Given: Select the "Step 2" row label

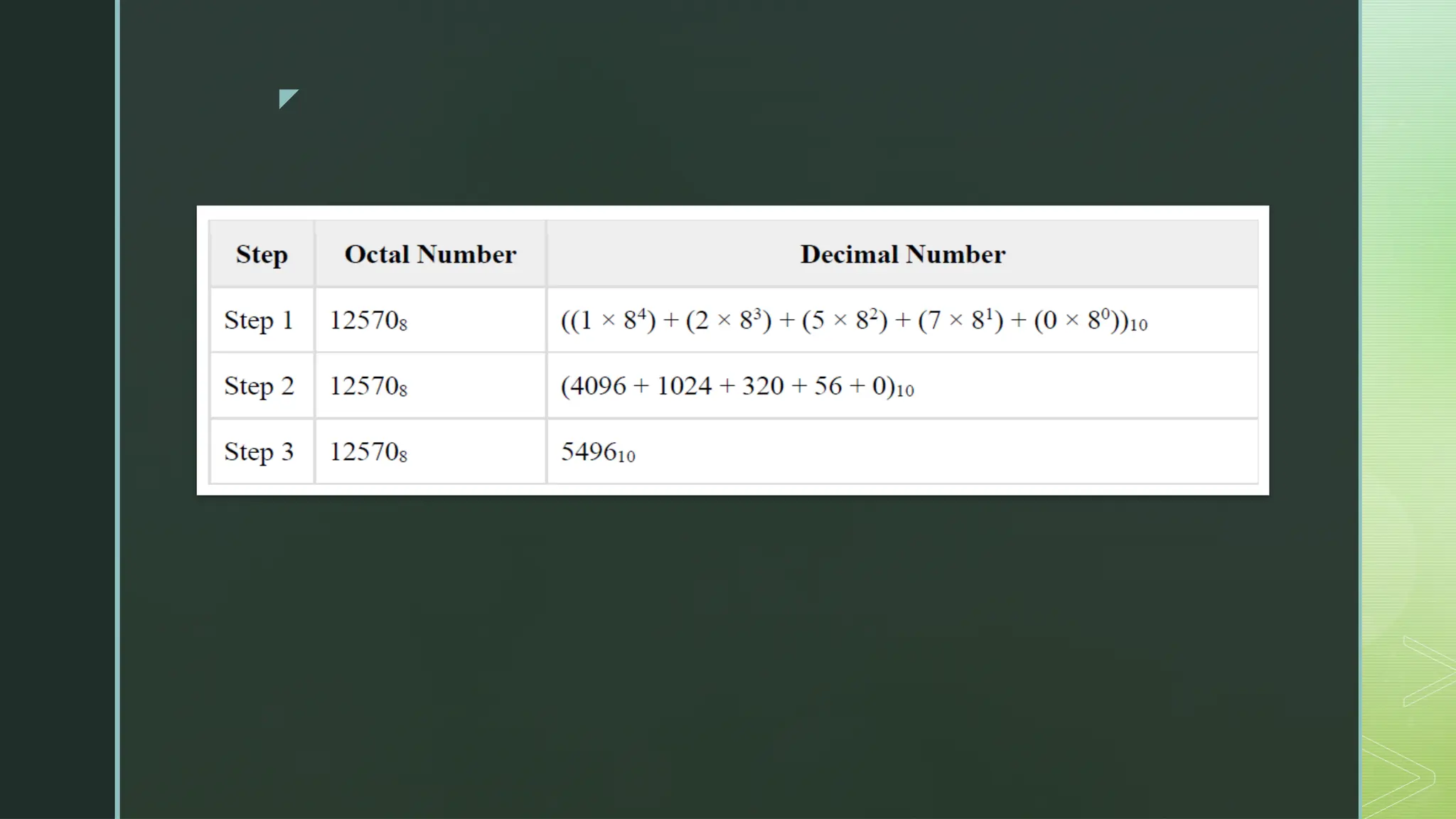Looking at the screenshot, I should [259, 386].
